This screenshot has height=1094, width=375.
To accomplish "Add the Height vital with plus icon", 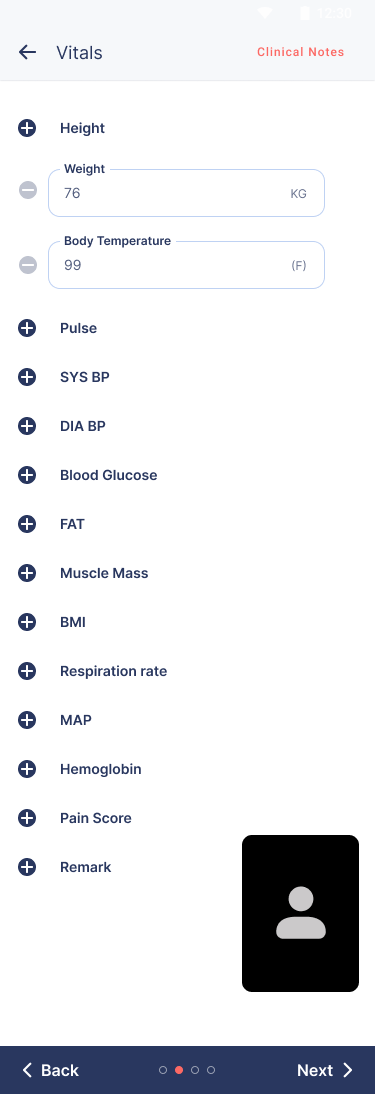I will 27,128.
